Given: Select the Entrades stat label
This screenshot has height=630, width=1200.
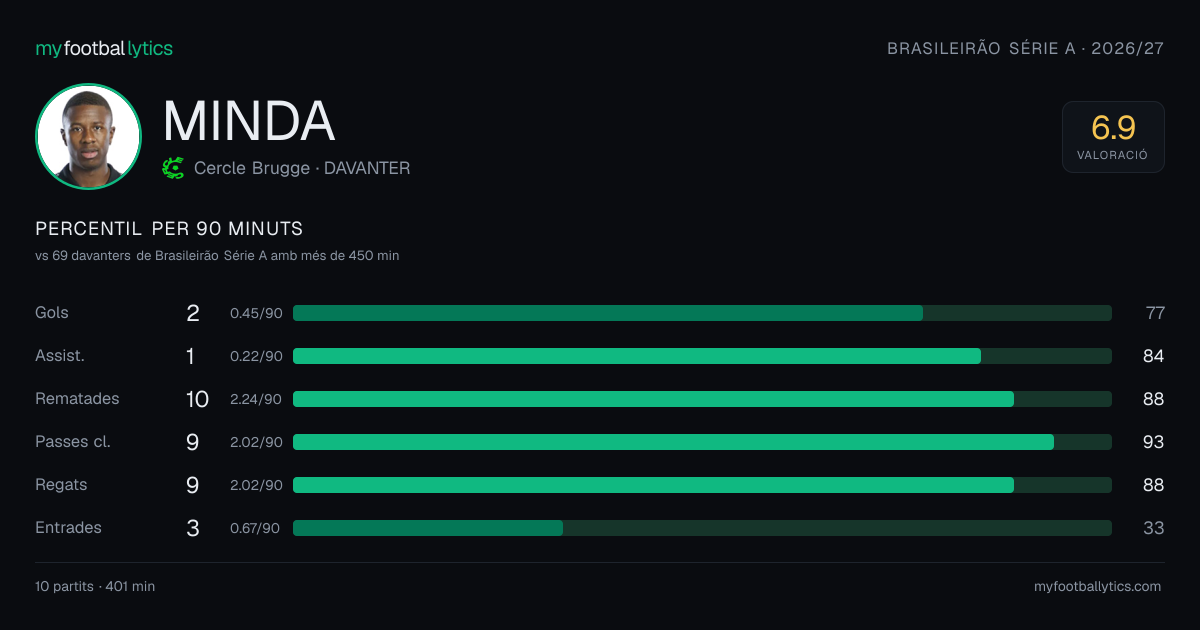Looking at the screenshot, I should coord(68,528).
